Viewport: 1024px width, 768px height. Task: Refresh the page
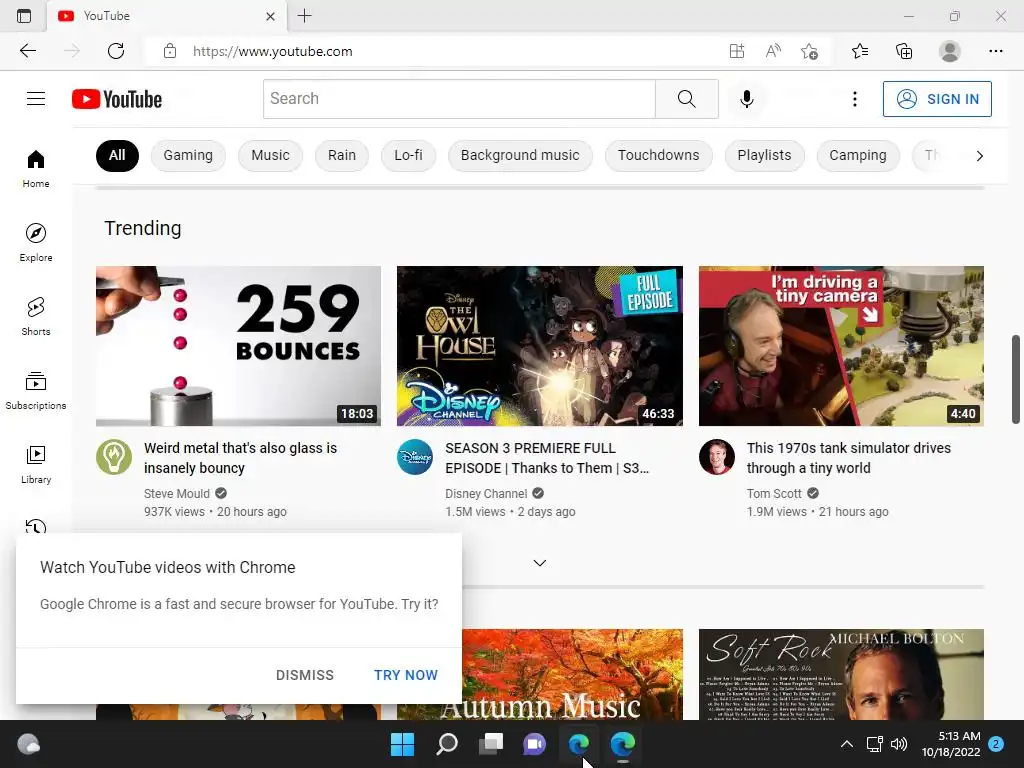[x=116, y=51]
